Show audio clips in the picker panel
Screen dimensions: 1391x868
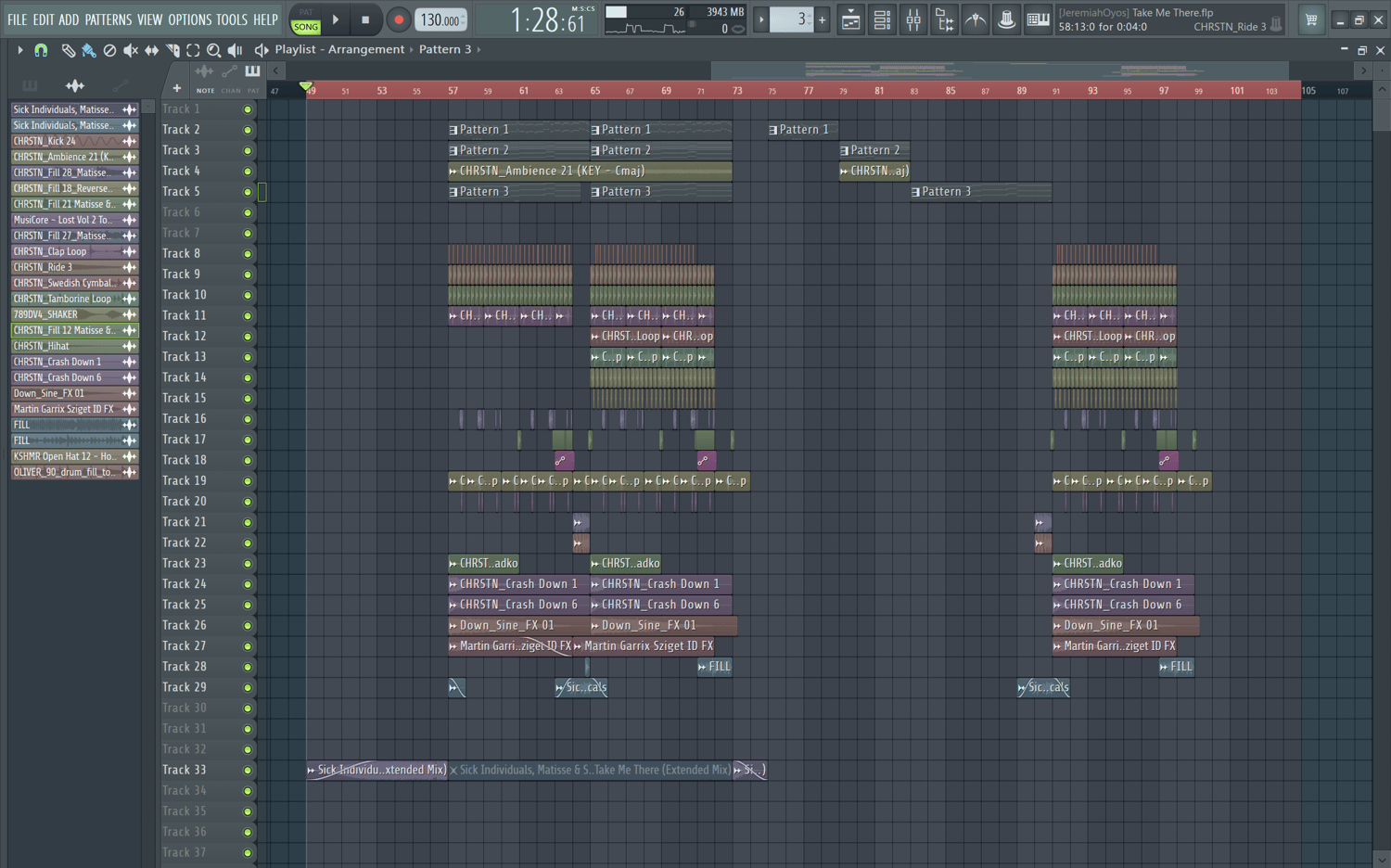click(75, 85)
